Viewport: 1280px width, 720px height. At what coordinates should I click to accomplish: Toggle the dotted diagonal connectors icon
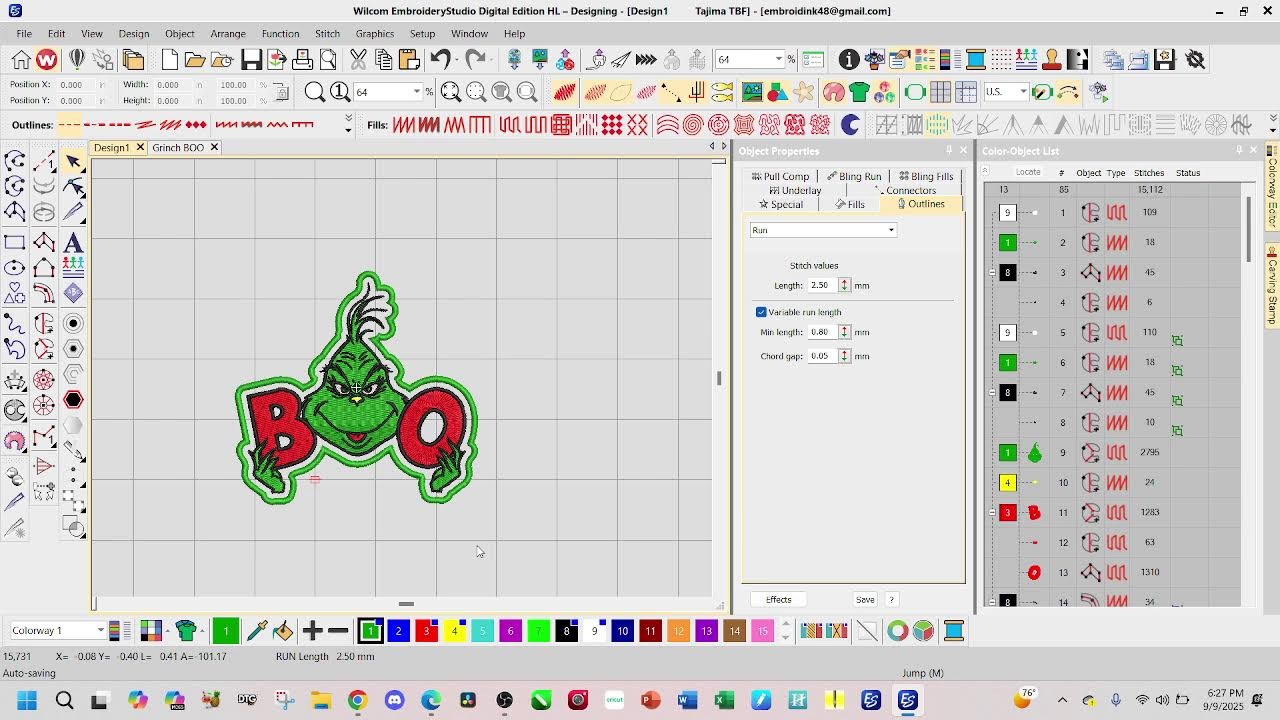click(x=671, y=92)
